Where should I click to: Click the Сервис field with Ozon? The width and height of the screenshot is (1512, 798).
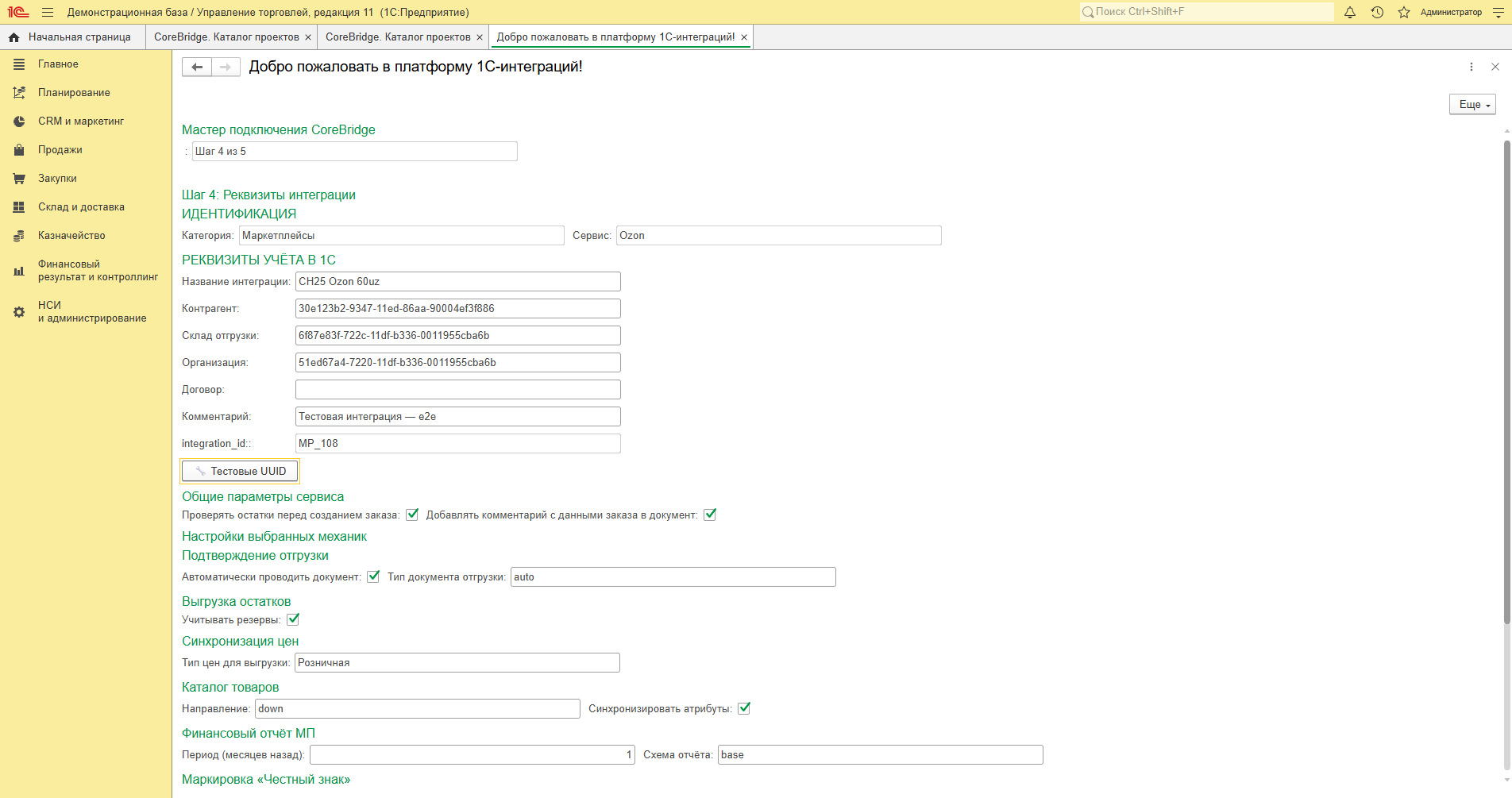[x=779, y=236]
